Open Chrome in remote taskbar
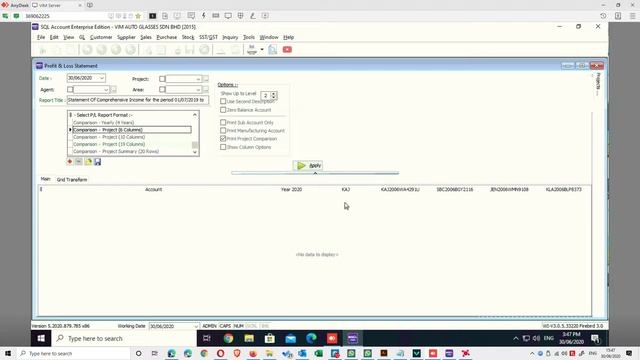 tap(228, 338)
